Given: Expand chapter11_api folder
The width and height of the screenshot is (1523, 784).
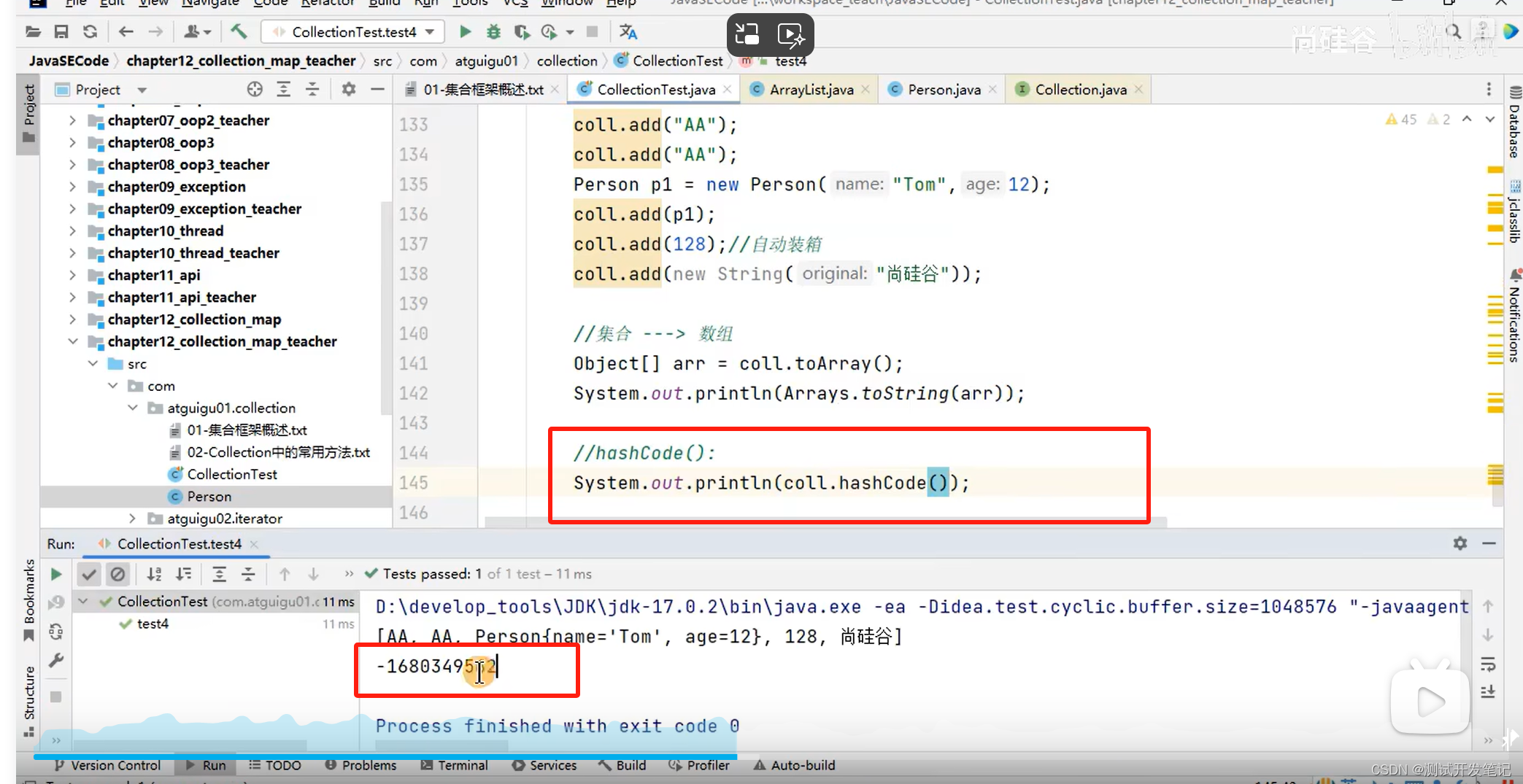Looking at the screenshot, I should tap(72, 275).
